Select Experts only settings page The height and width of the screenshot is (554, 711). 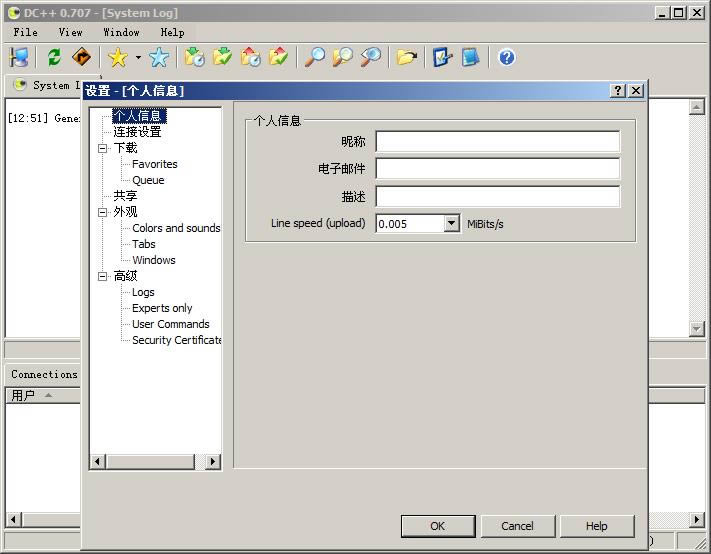pyautogui.click(x=162, y=308)
